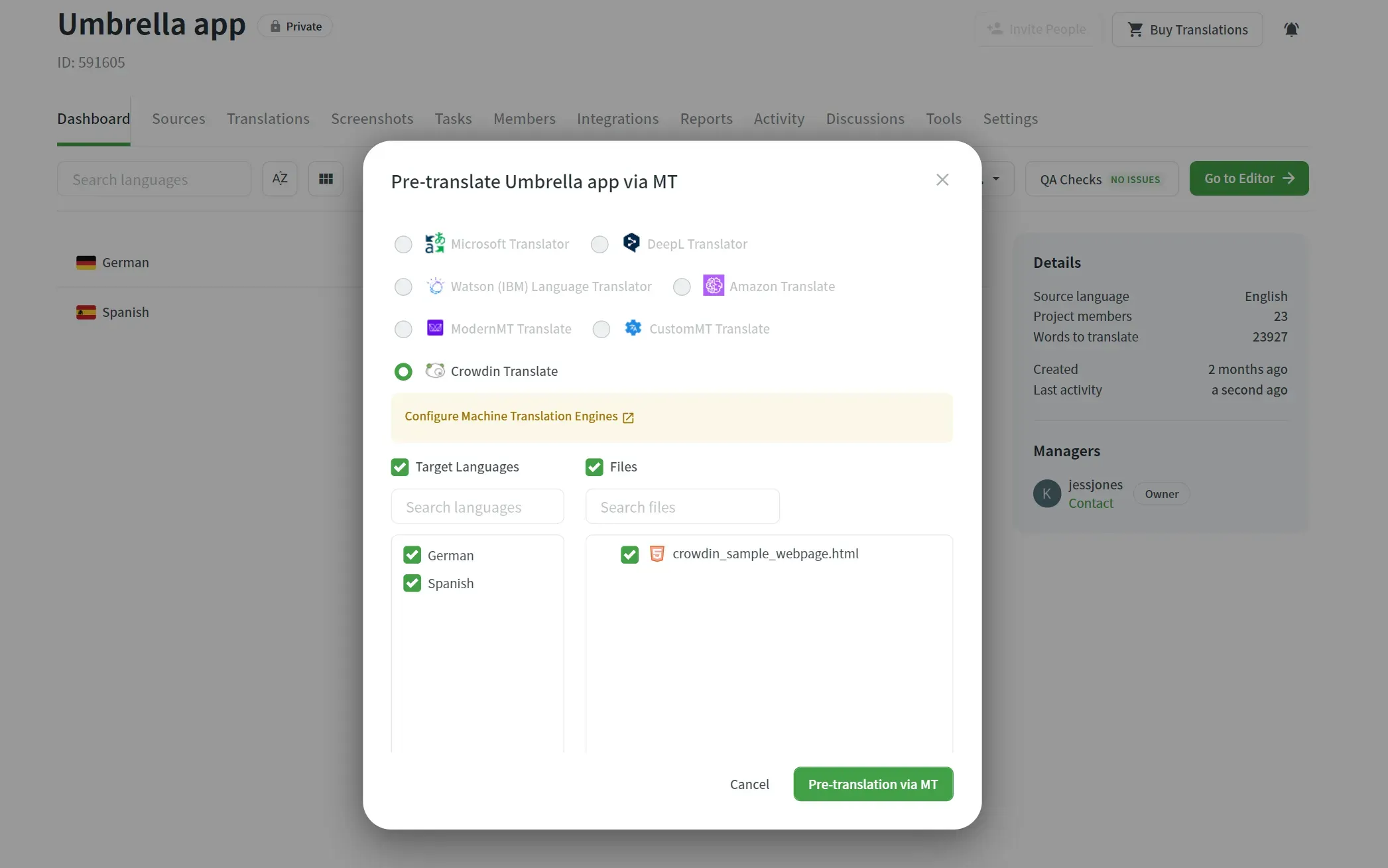Image resolution: width=1388 pixels, height=868 pixels.
Task: Click the CustomMT Translate gear icon
Action: (x=633, y=328)
